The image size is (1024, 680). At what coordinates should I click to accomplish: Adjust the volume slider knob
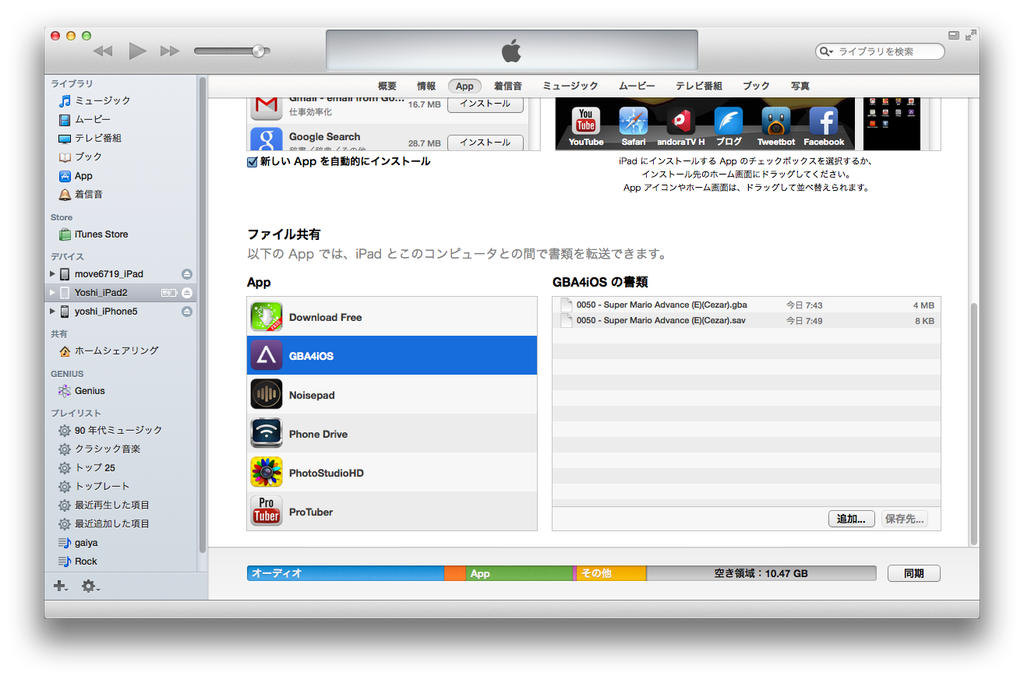(259, 51)
